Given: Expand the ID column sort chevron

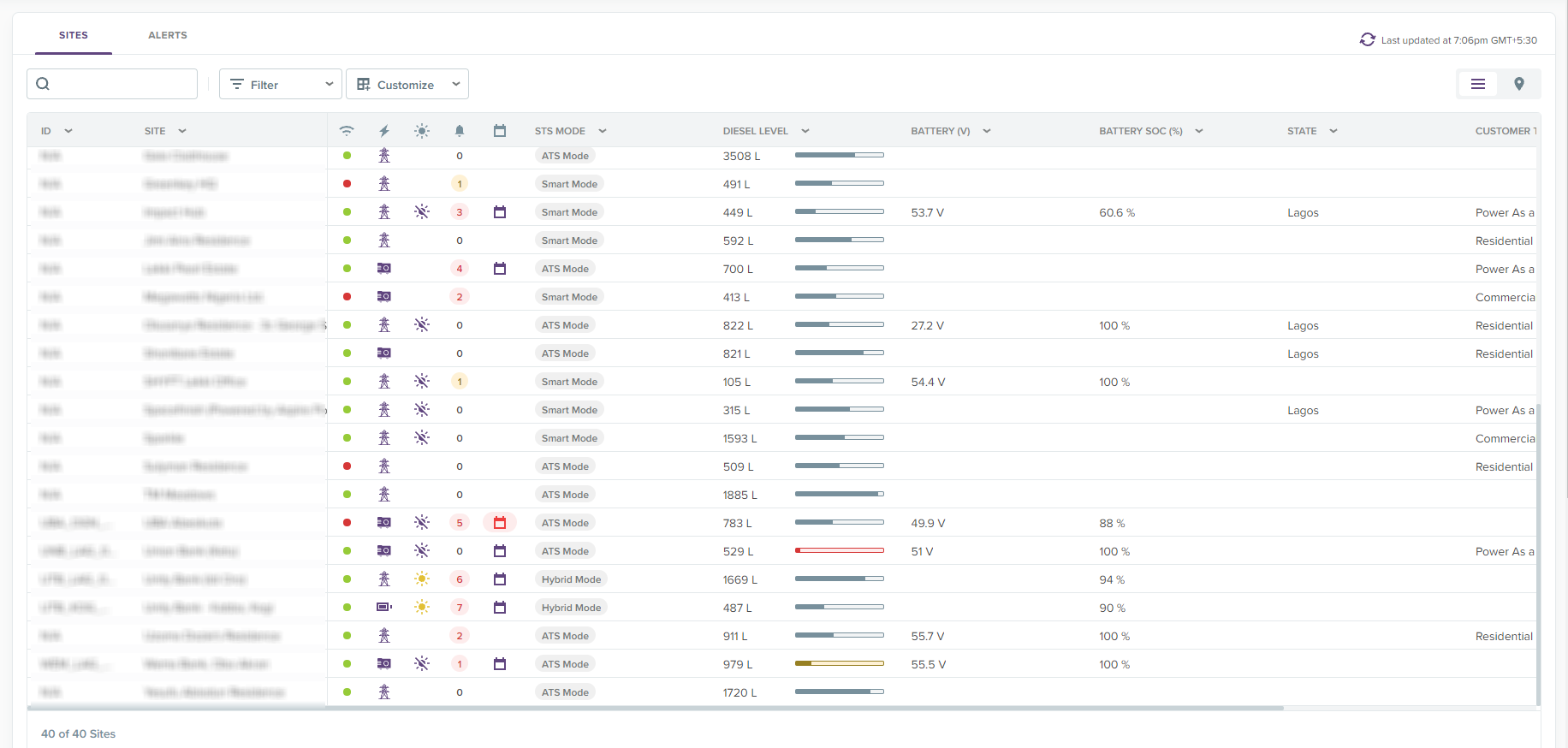Looking at the screenshot, I should tap(68, 131).
